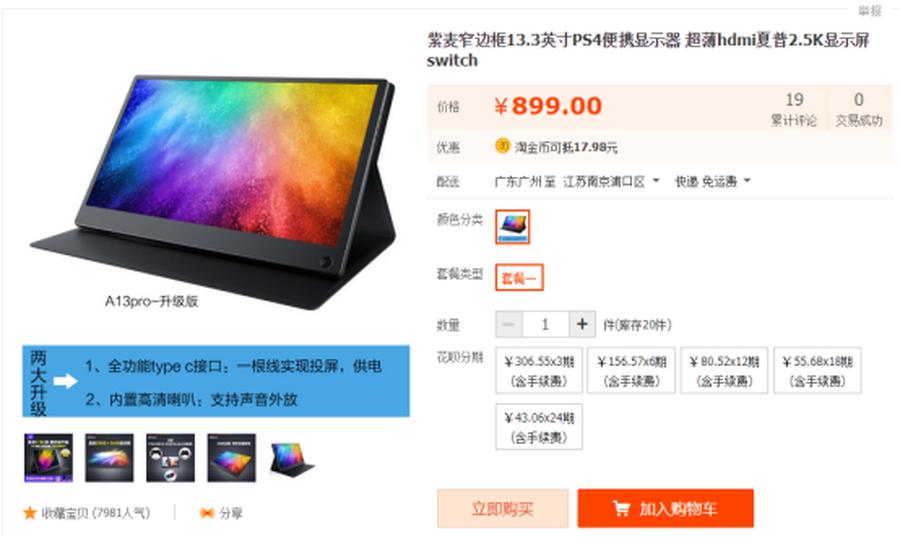Choose the ¥43.06x24期 installment plan
This screenshot has height=538, width=900.
pyautogui.click(x=539, y=427)
